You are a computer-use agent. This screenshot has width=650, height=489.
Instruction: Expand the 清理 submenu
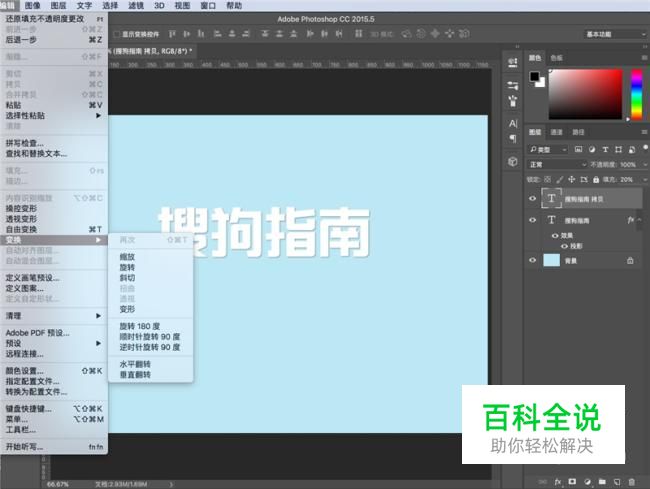[x=53, y=316]
